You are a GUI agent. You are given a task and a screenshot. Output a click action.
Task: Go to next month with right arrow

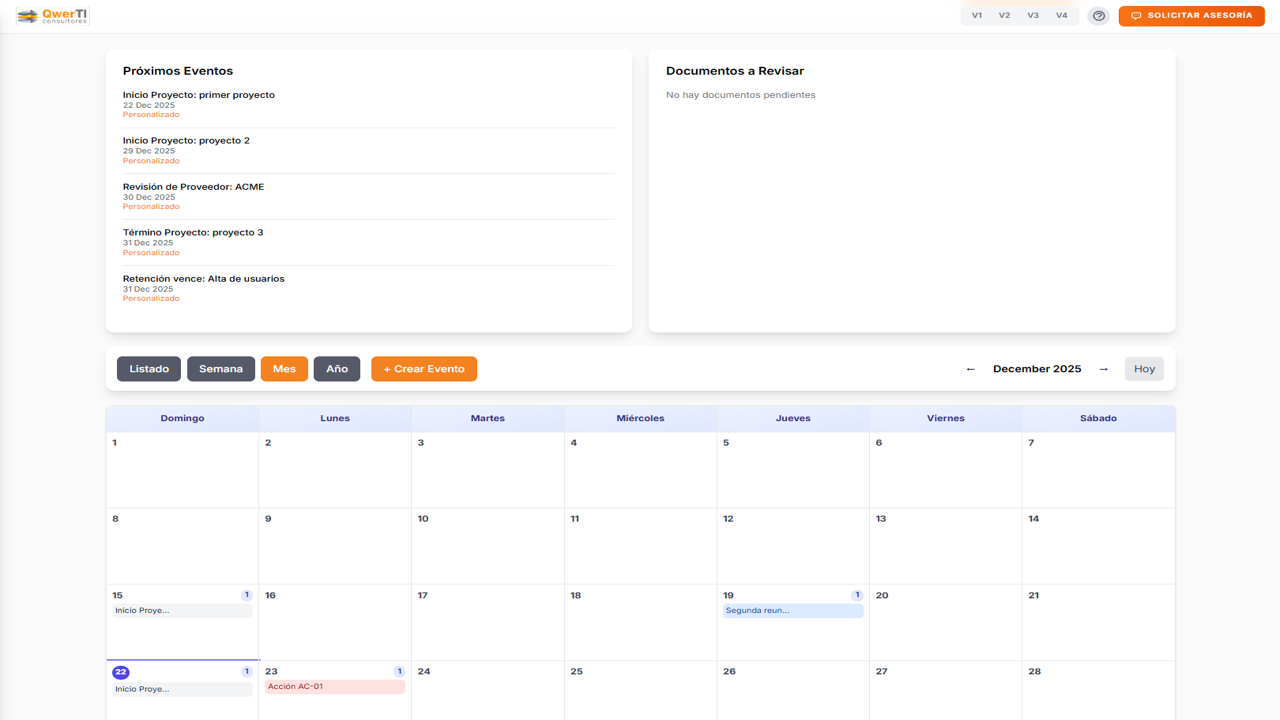[x=1103, y=369]
